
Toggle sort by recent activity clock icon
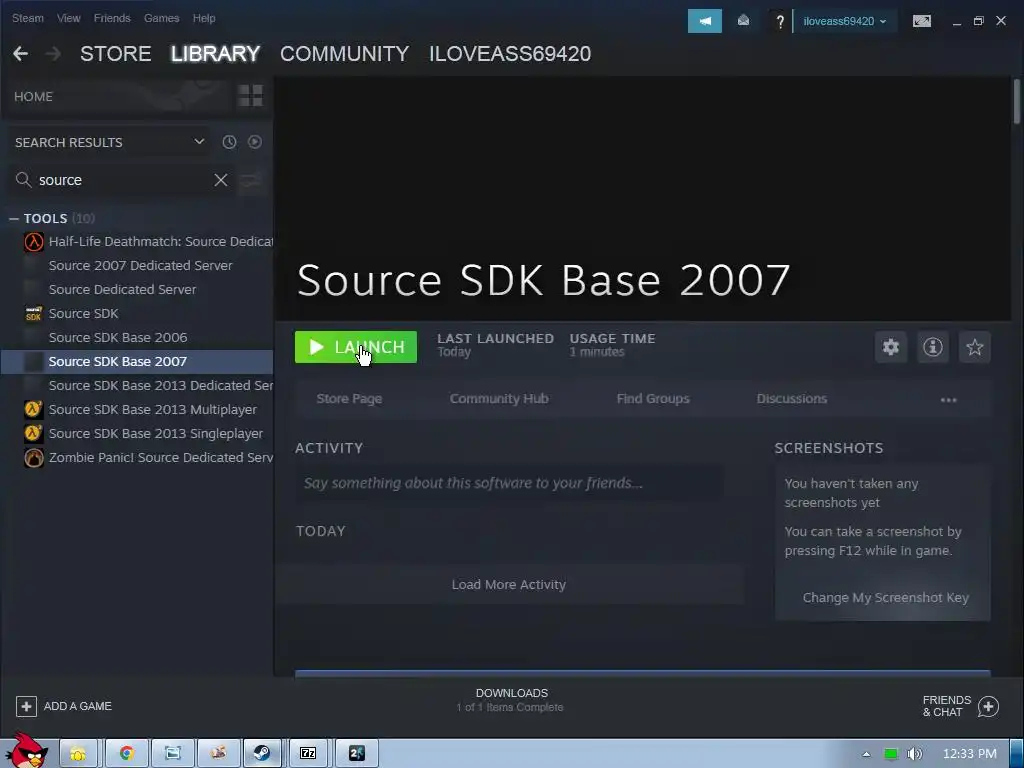(x=229, y=142)
